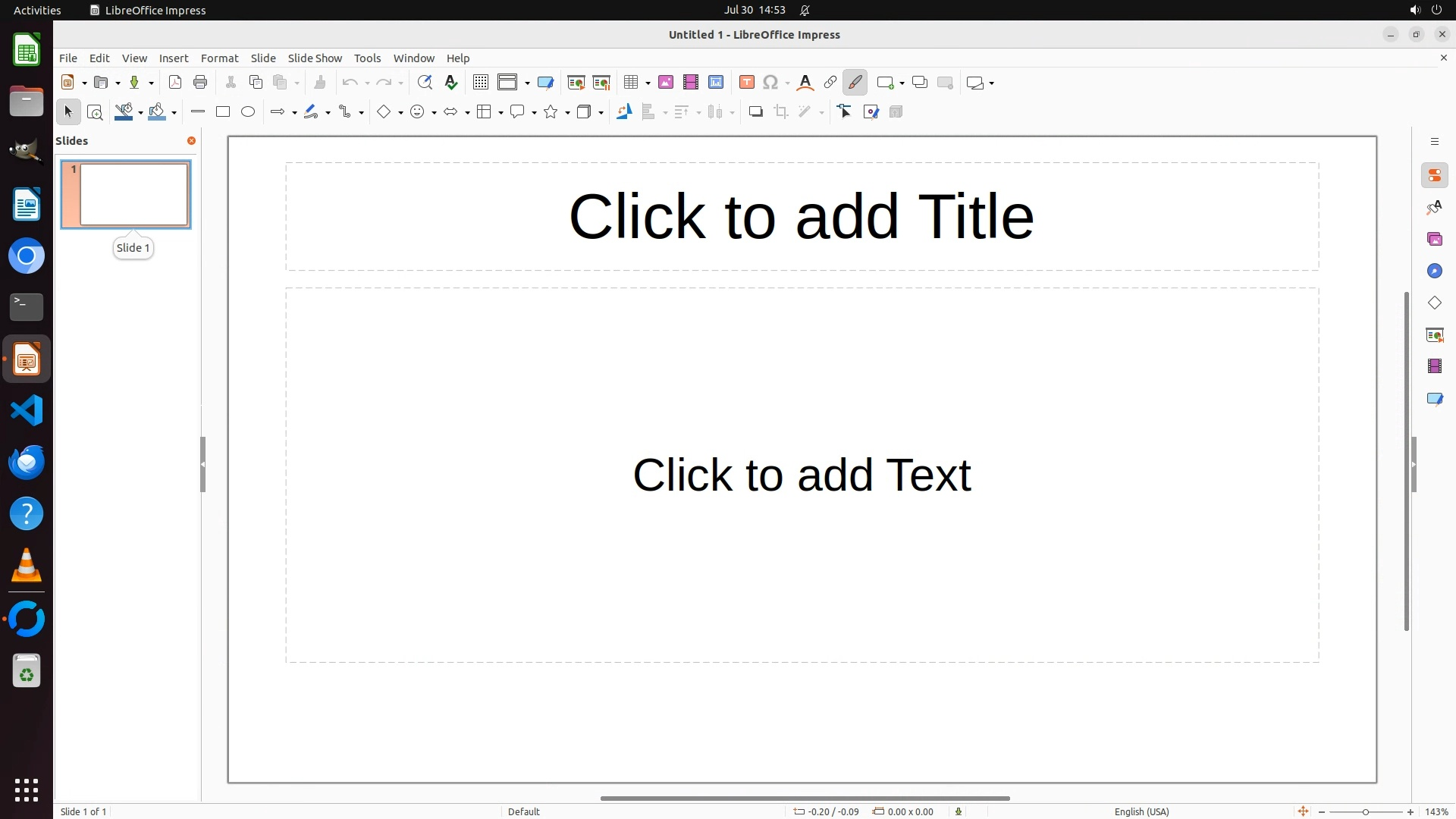Click the Insert Chart icon
This screenshot has width=1456, height=819.
click(716, 83)
